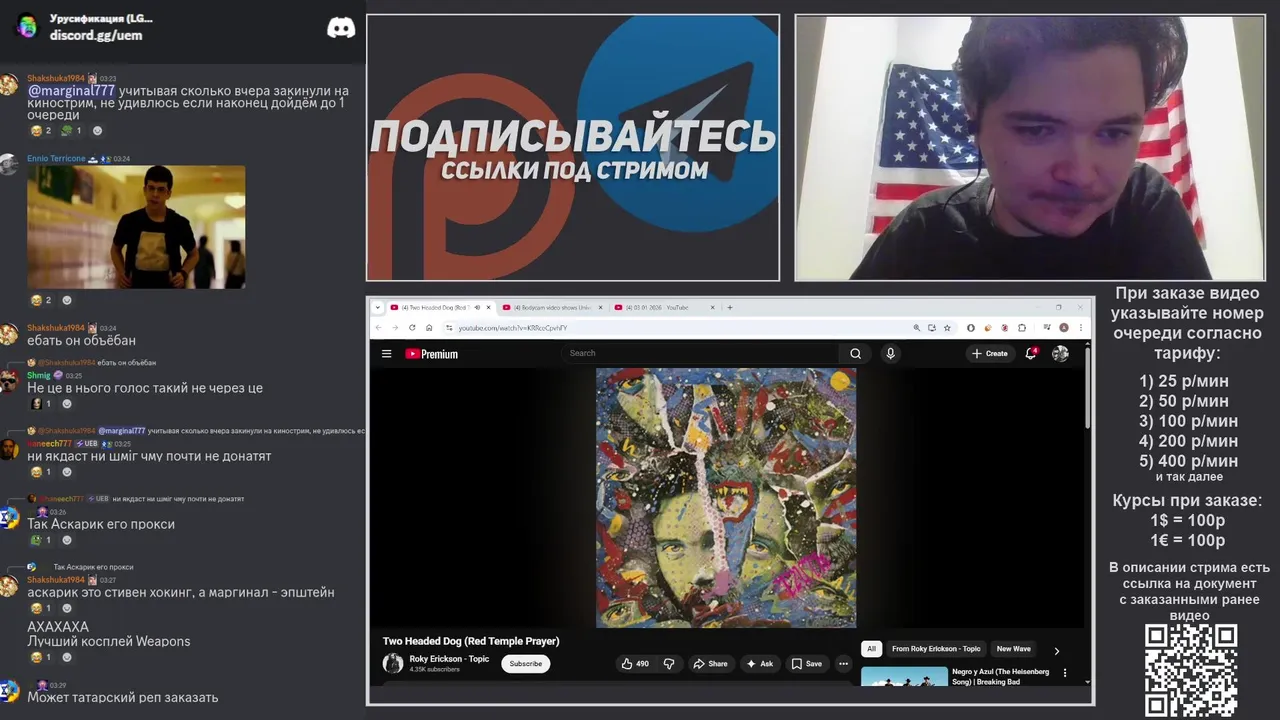Toggle Subscribe for Roky Erickson - Topic
The height and width of the screenshot is (720, 1280).
pyautogui.click(x=525, y=663)
